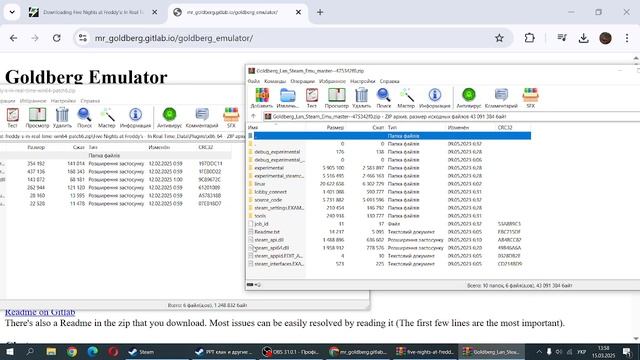The image size is (640, 360).
Task: Select source_code folder in archive list
Action: click(268, 200)
